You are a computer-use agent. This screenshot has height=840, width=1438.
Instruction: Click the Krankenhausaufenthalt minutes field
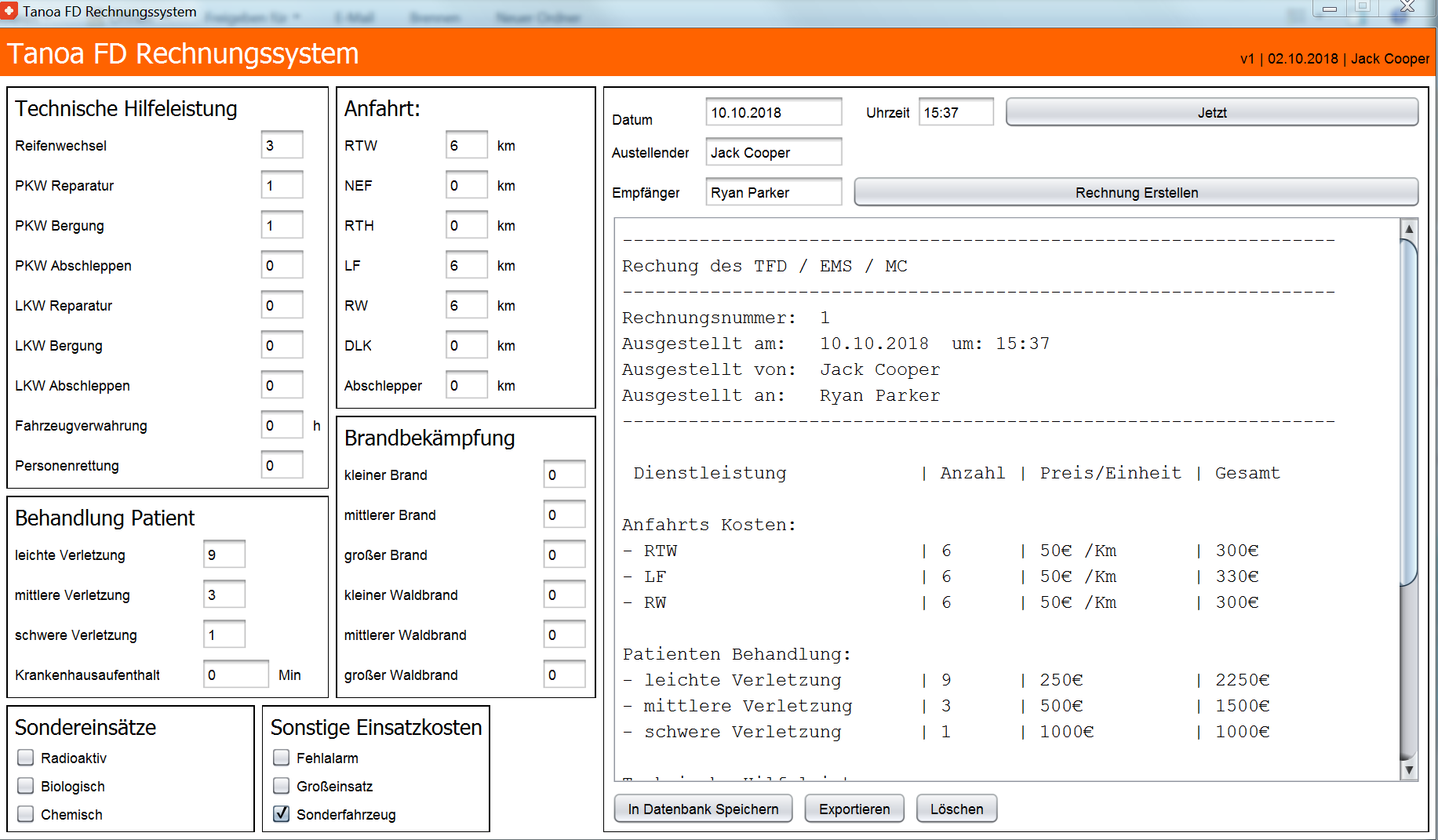coord(235,675)
